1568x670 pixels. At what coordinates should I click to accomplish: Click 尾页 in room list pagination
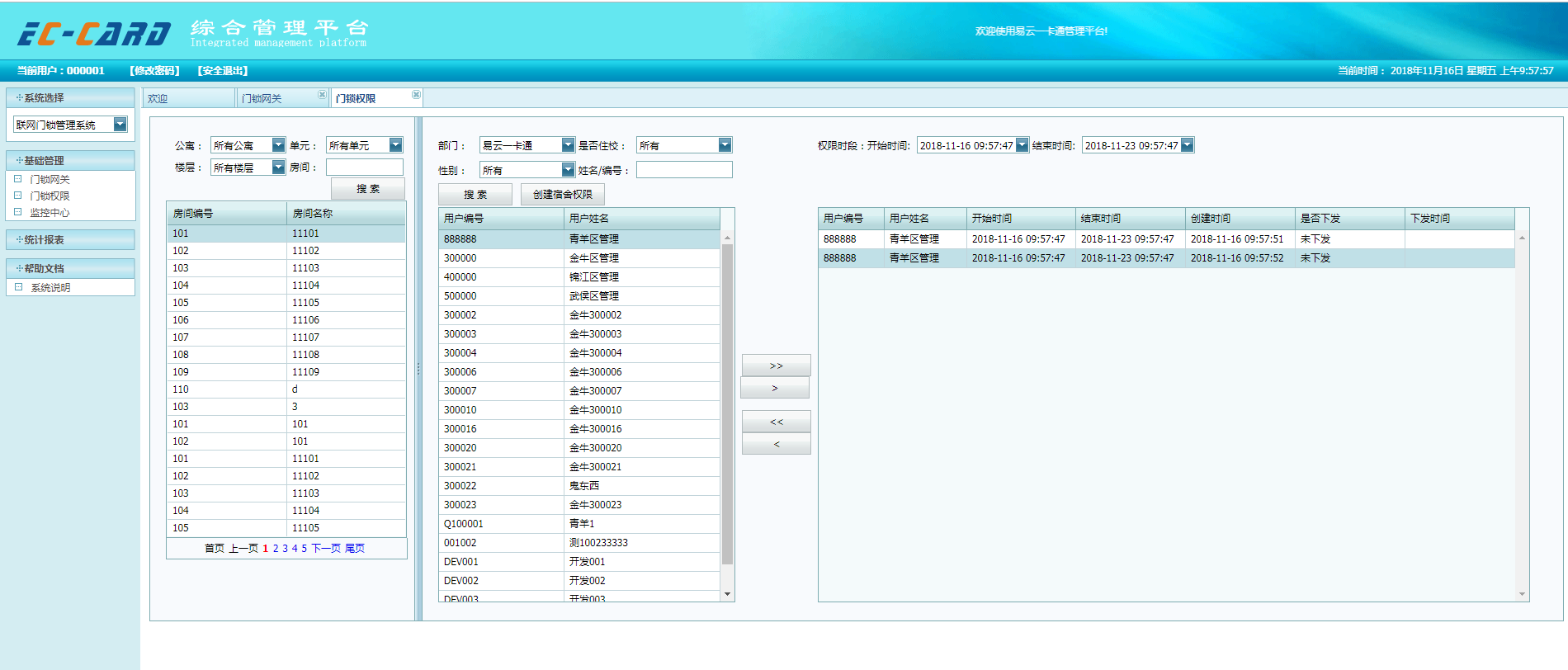click(x=355, y=548)
